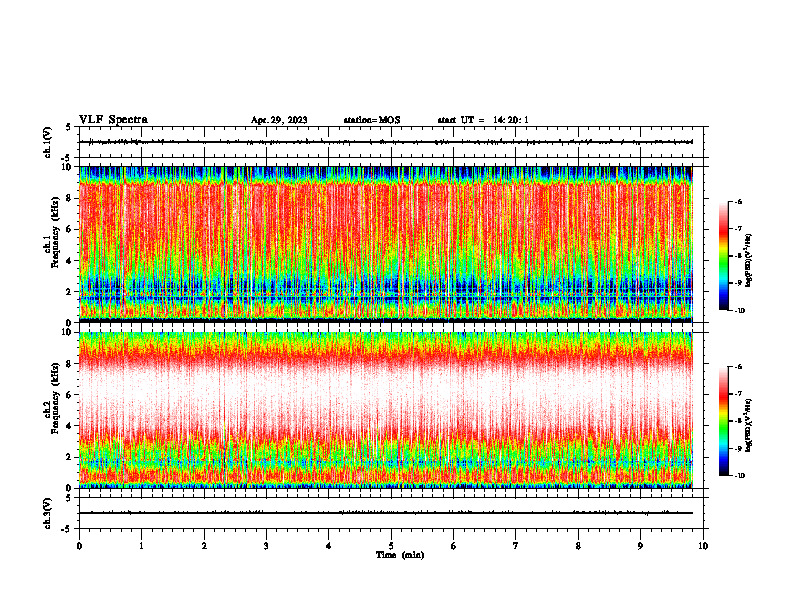Click the '-6' label on ch.1 colorbar
This screenshot has height=612, width=792.
click(x=738, y=202)
